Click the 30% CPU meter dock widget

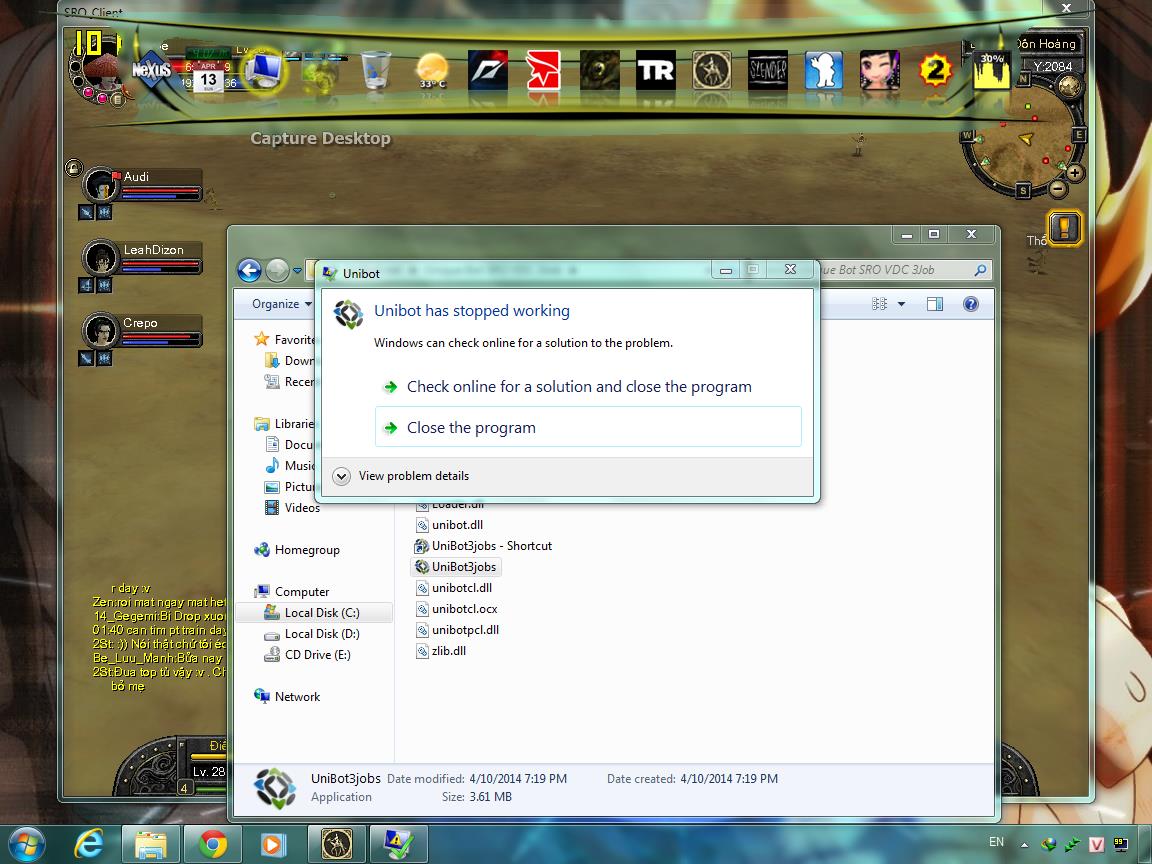(x=992, y=70)
